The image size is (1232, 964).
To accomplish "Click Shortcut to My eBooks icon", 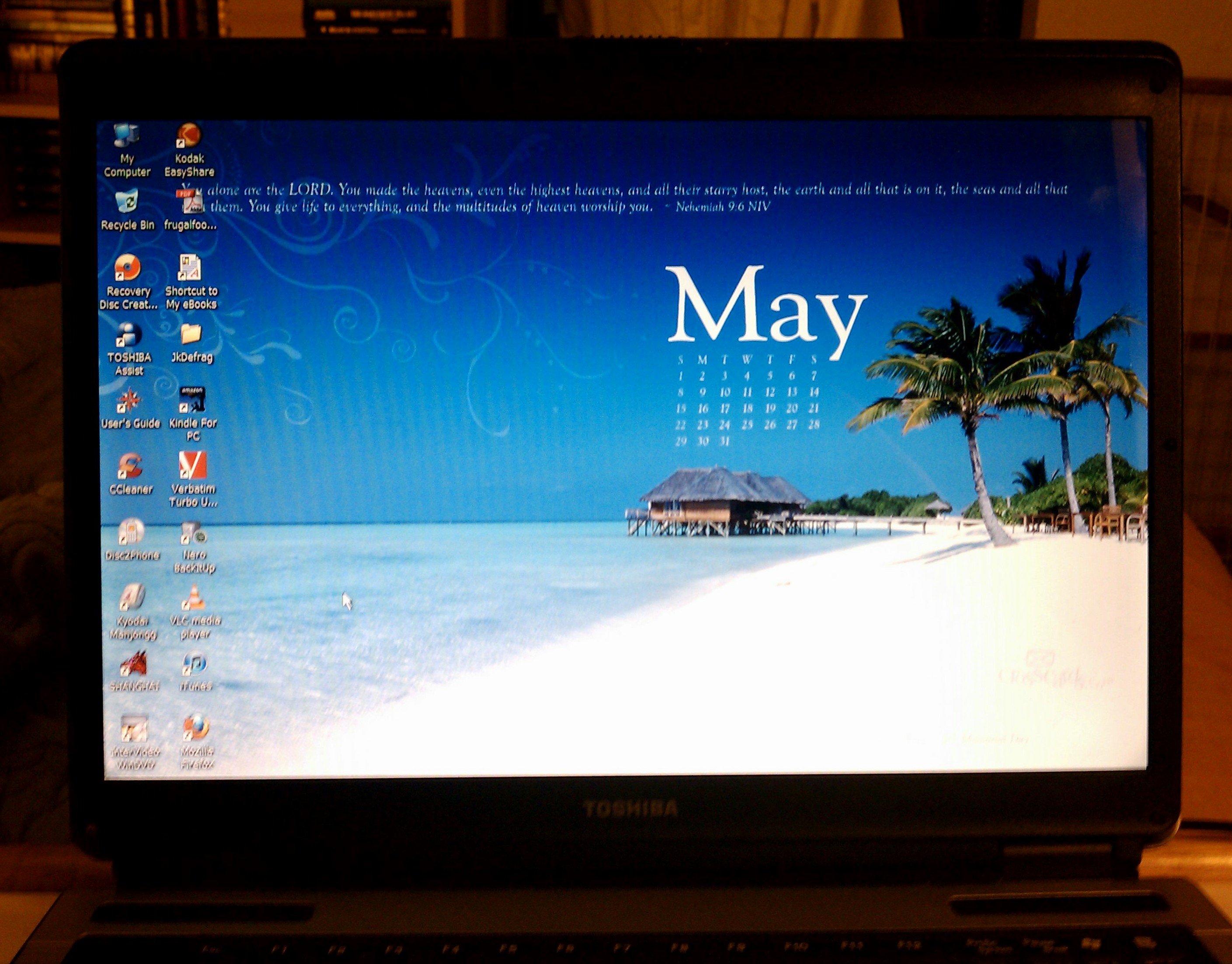I will click(x=190, y=268).
